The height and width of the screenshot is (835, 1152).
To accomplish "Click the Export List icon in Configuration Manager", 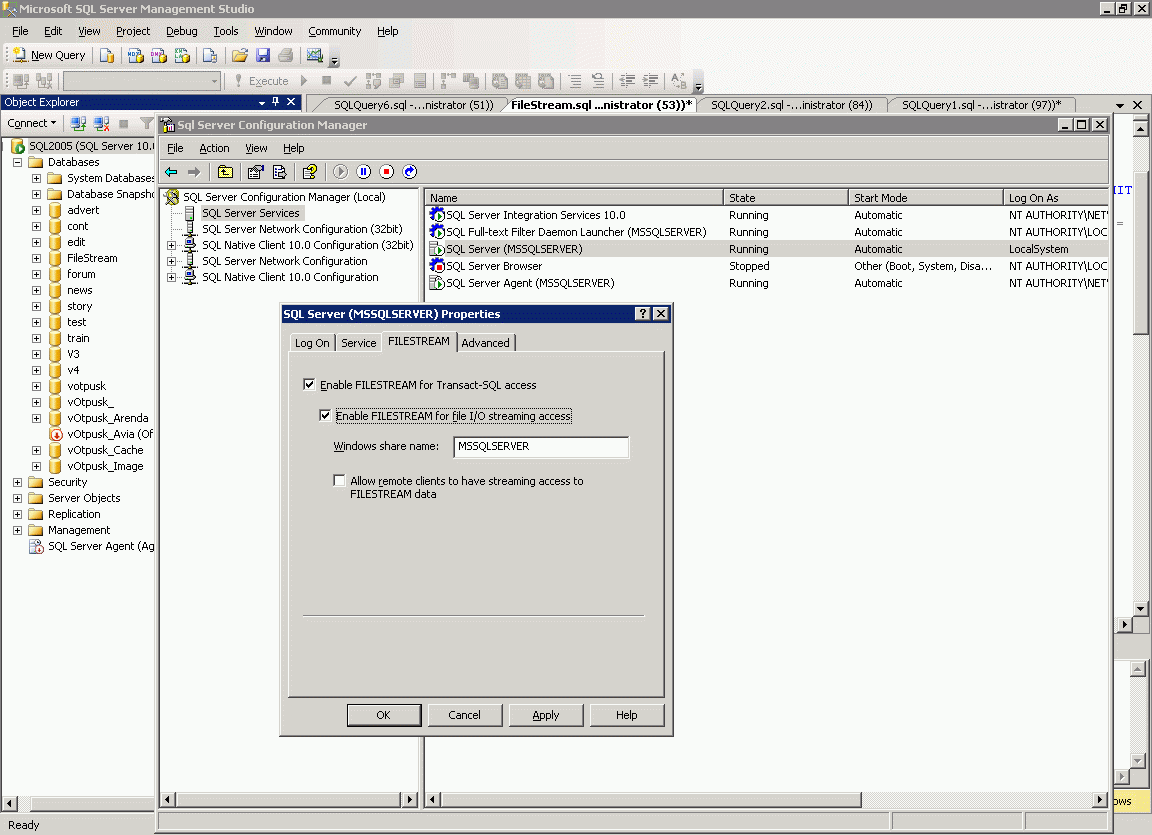I will [x=279, y=172].
